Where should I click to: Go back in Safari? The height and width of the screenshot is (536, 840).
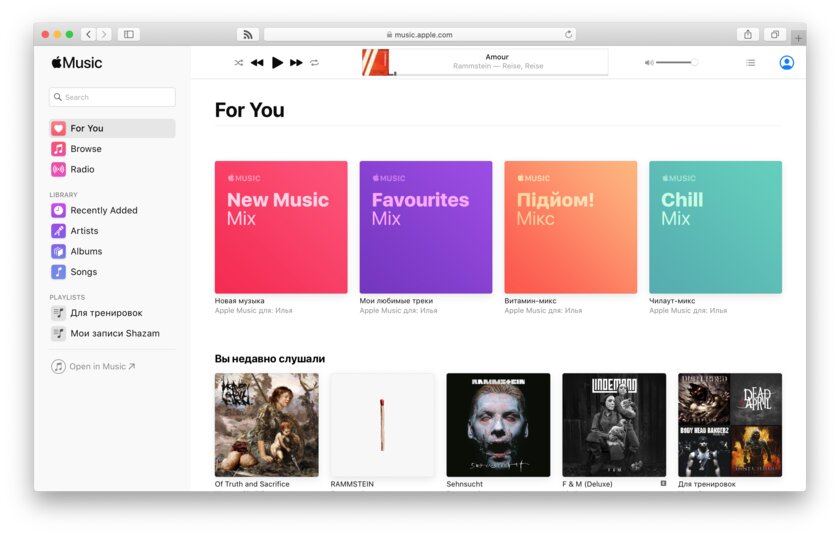coord(88,34)
